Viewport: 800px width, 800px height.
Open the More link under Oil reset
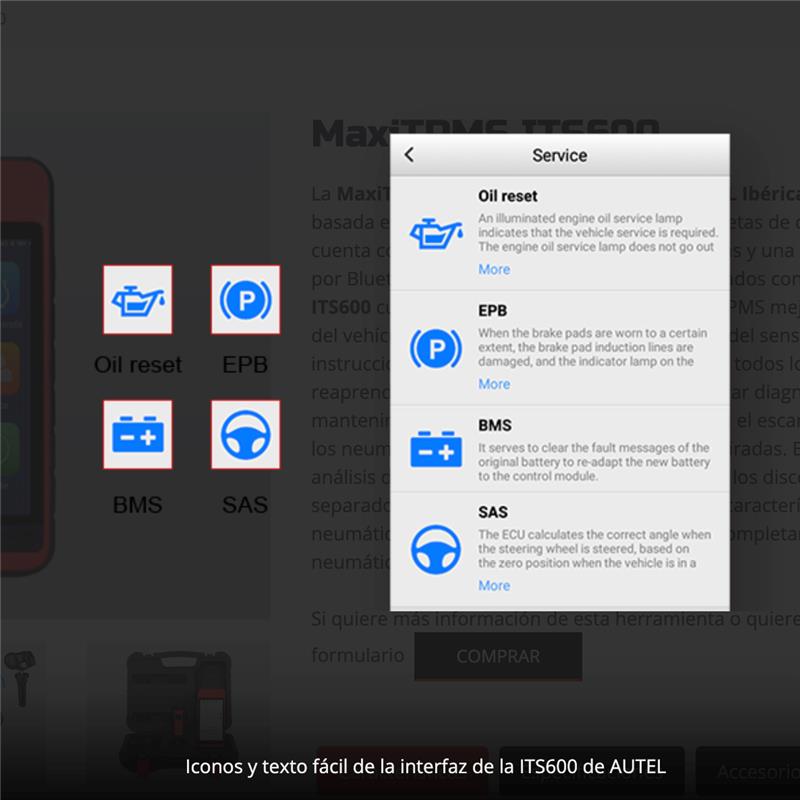point(494,269)
